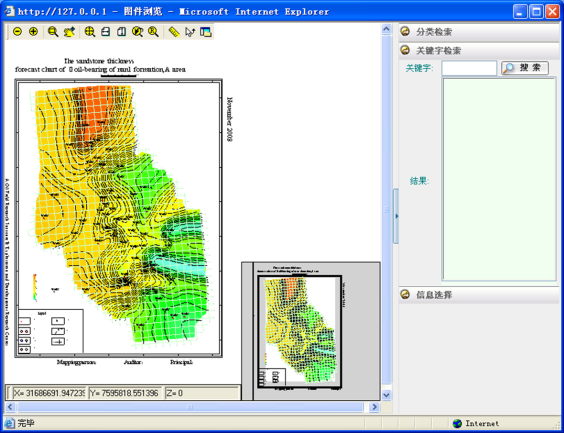564x433 pixels.
Task: Choose the magnifier window zoom tool
Action: click(53, 32)
